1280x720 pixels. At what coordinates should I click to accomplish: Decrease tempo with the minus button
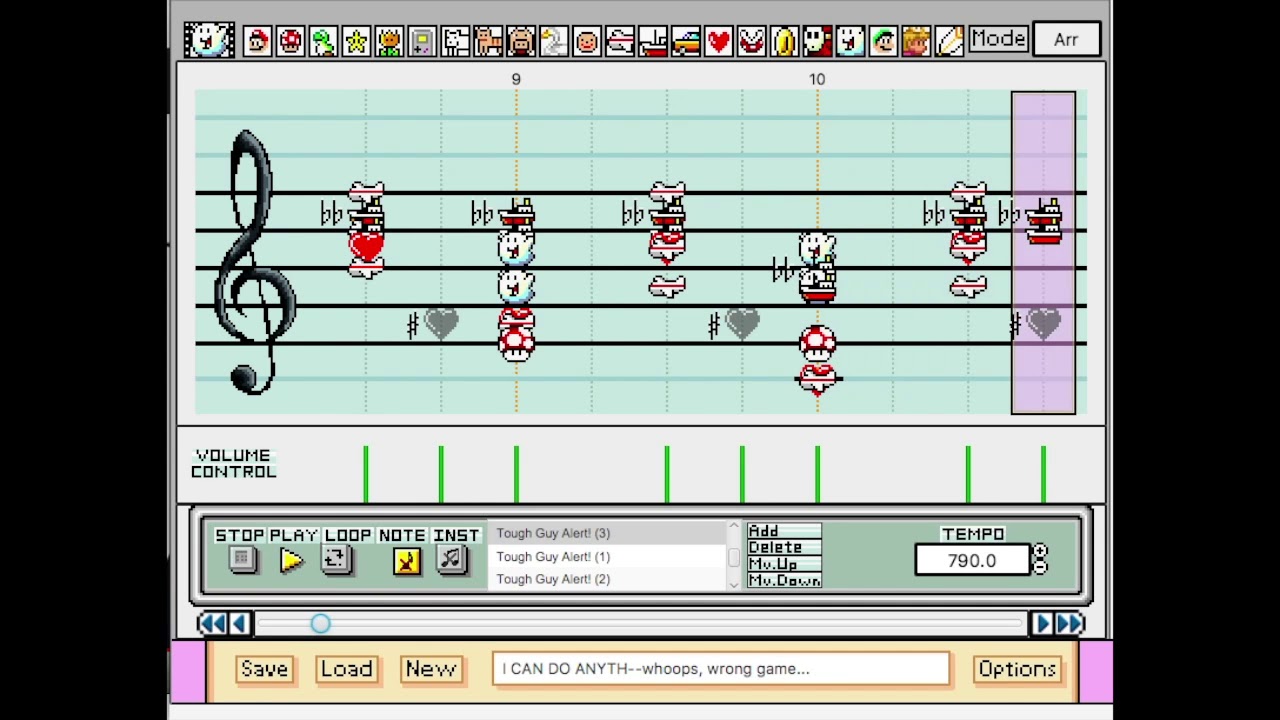click(x=1040, y=567)
